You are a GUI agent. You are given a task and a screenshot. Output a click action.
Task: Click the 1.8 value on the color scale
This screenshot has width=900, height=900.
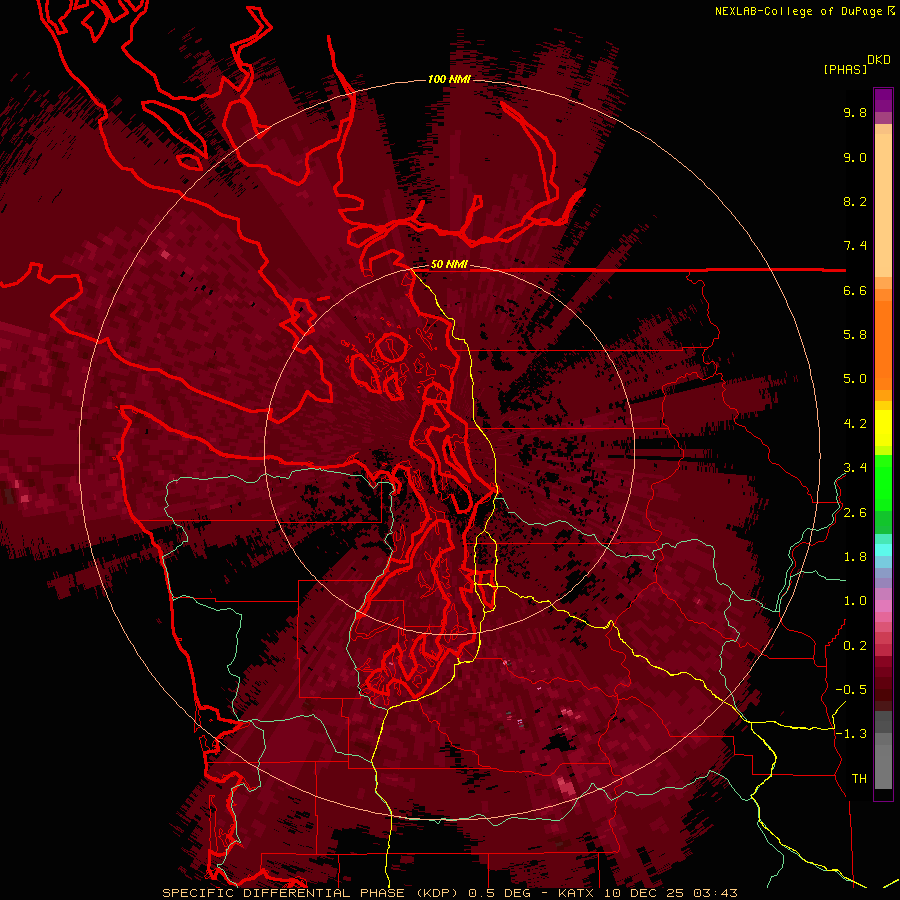[855, 557]
